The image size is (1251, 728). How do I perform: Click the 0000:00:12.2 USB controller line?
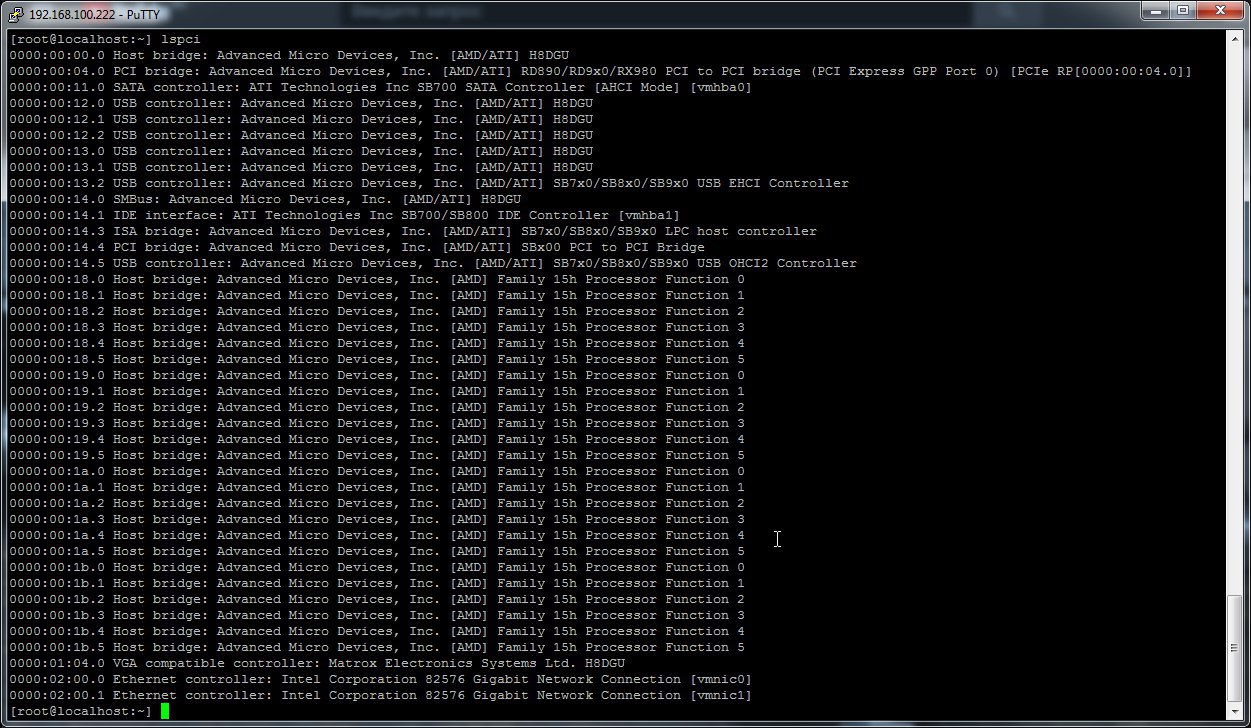click(x=301, y=135)
